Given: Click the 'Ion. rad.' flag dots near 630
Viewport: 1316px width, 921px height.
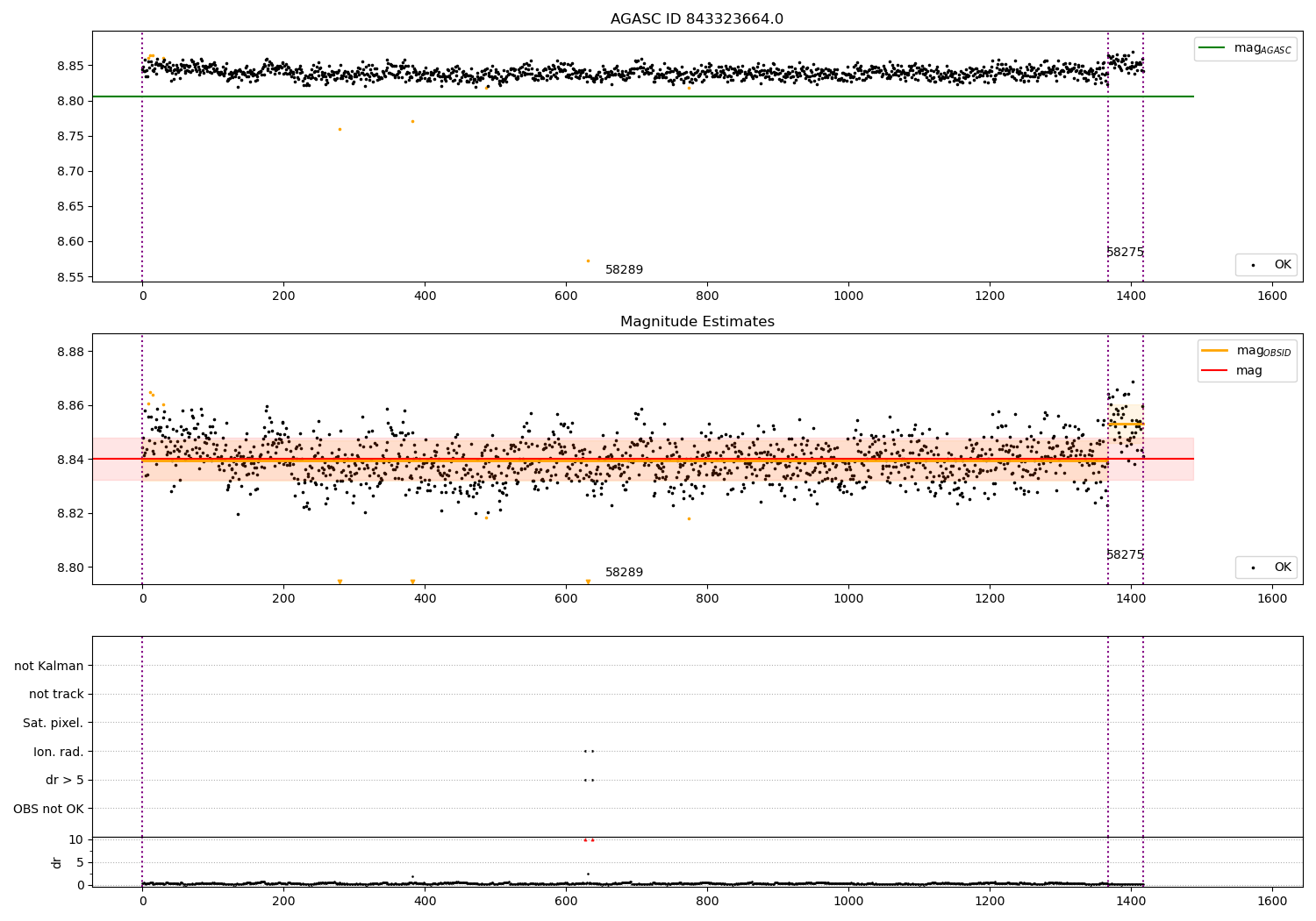Looking at the screenshot, I should [x=589, y=751].
